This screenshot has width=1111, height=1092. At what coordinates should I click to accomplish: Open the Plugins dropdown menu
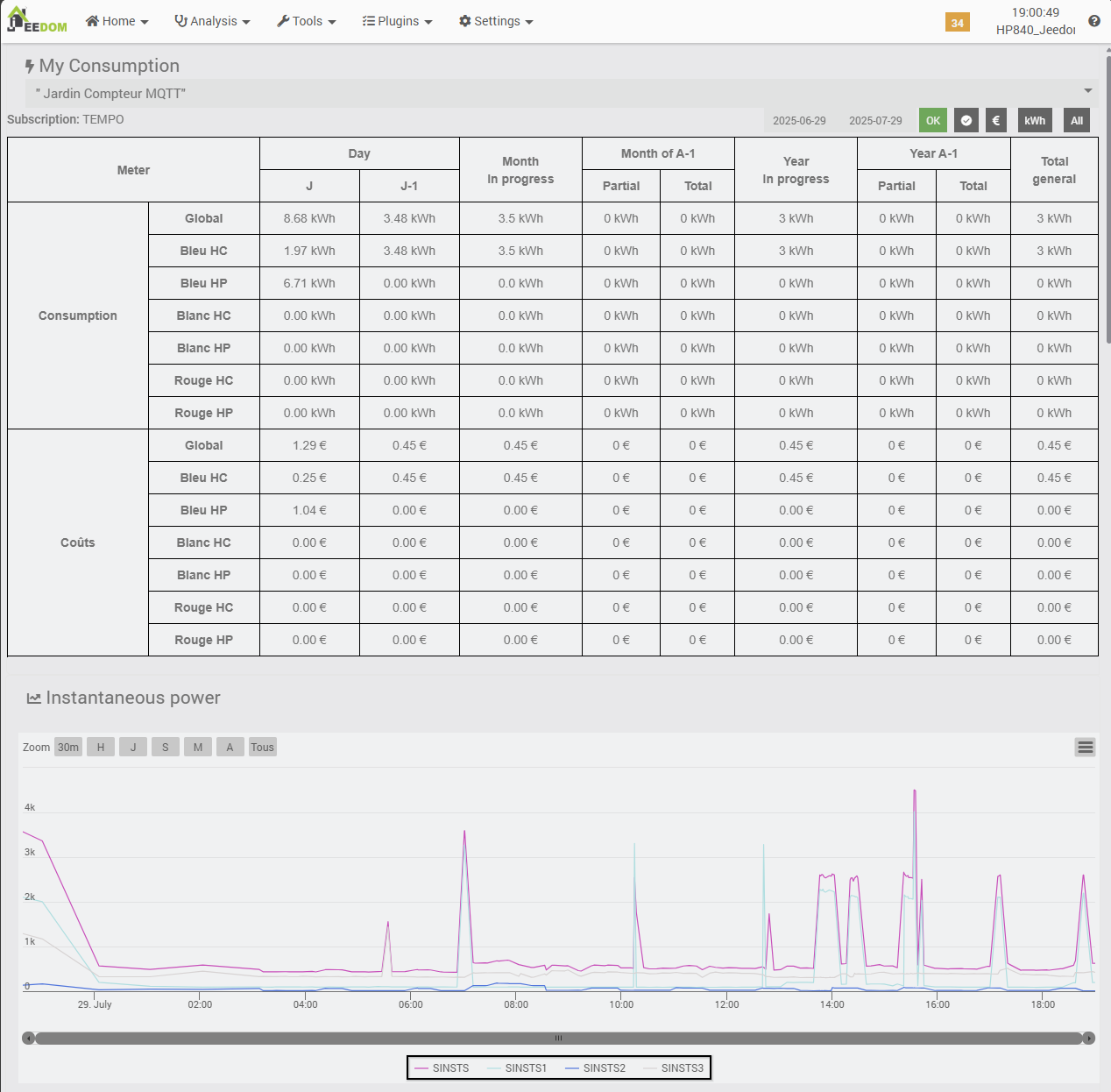397,21
